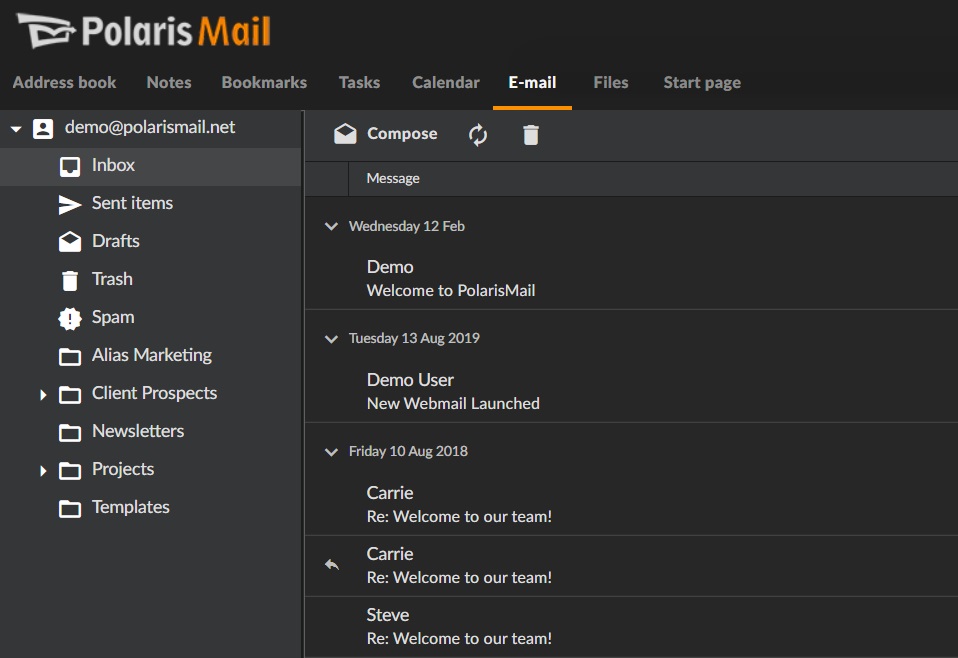
Task: Open the Inbox folder icon
Action: click(x=71, y=165)
